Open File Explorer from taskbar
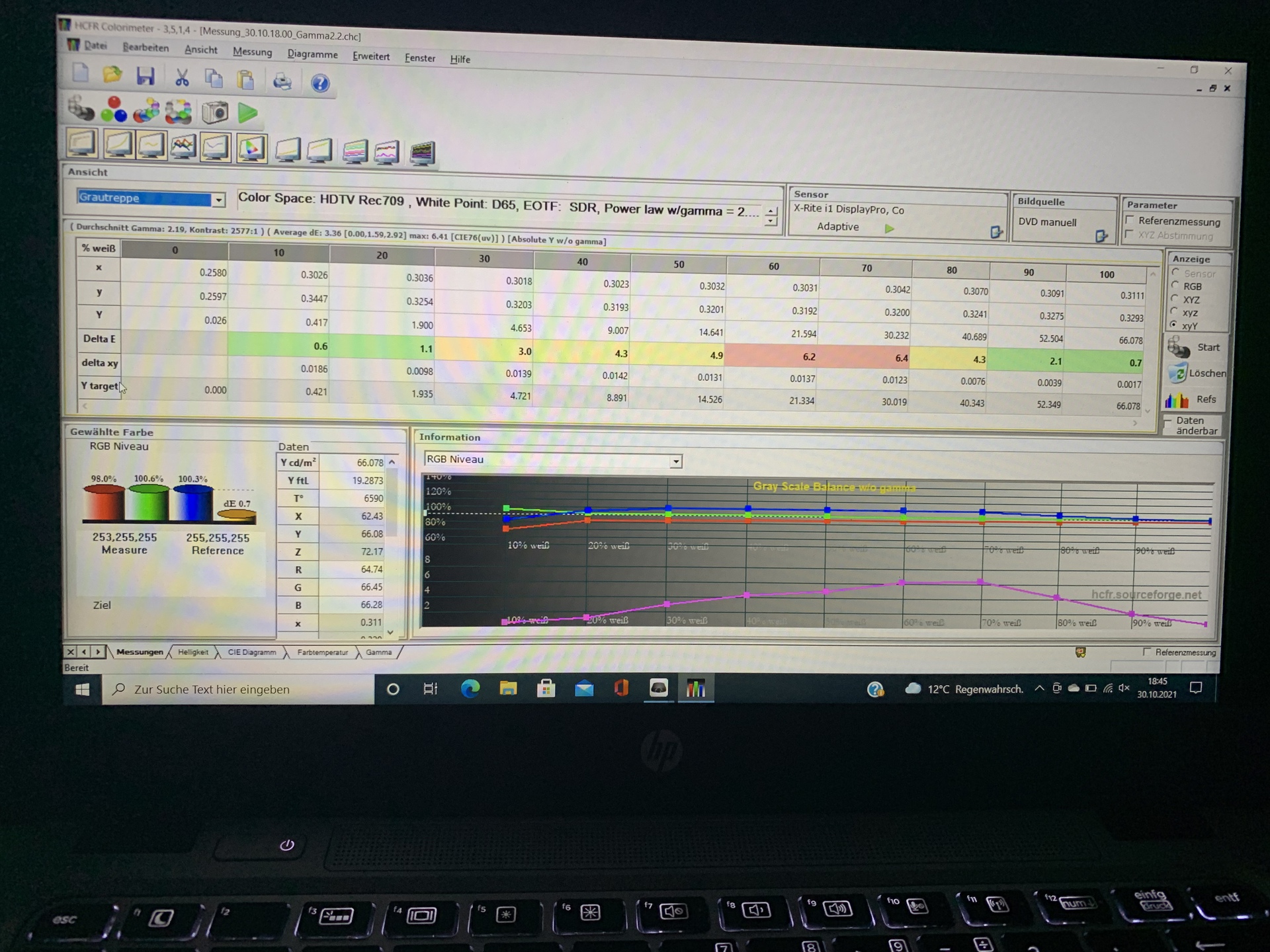The height and width of the screenshot is (952, 1270). [x=508, y=688]
